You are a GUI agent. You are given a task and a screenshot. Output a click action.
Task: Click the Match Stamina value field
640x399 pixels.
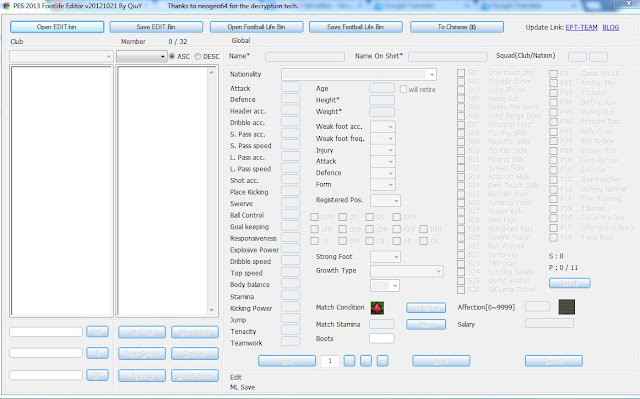pos(382,324)
